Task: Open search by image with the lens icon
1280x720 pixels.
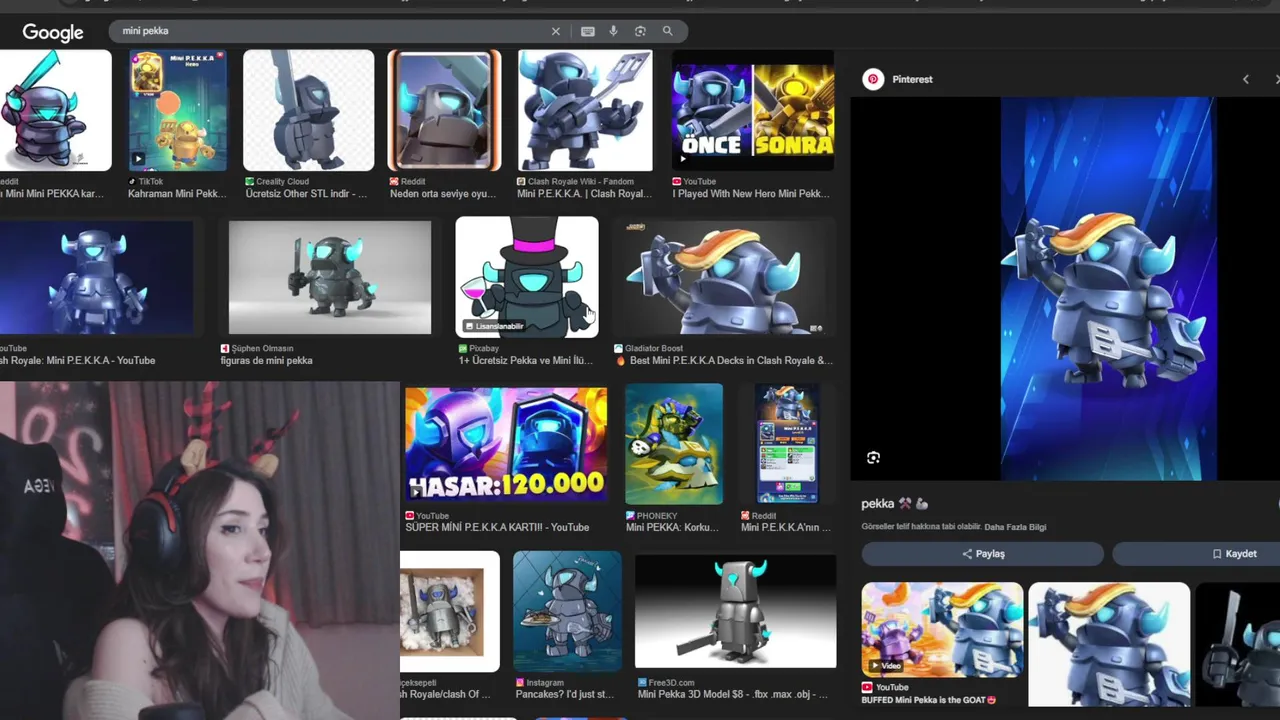Action: click(x=640, y=31)
